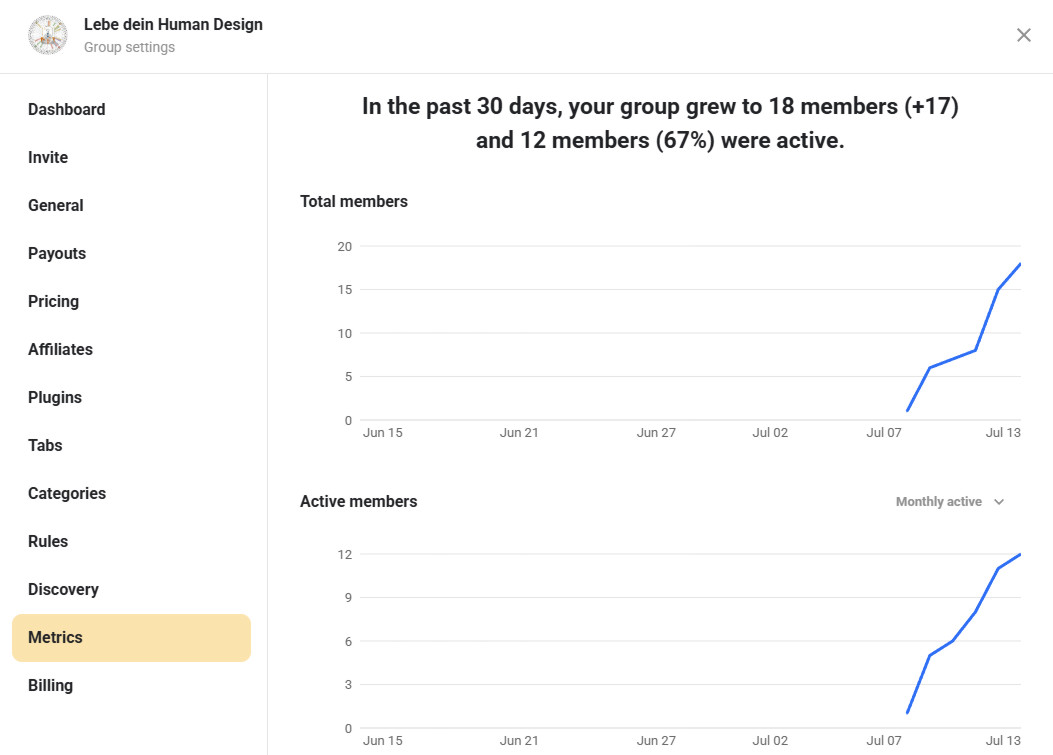Open the Dashboard settings section
This screenshot has width=1053, height=755.
pos(66,110)
